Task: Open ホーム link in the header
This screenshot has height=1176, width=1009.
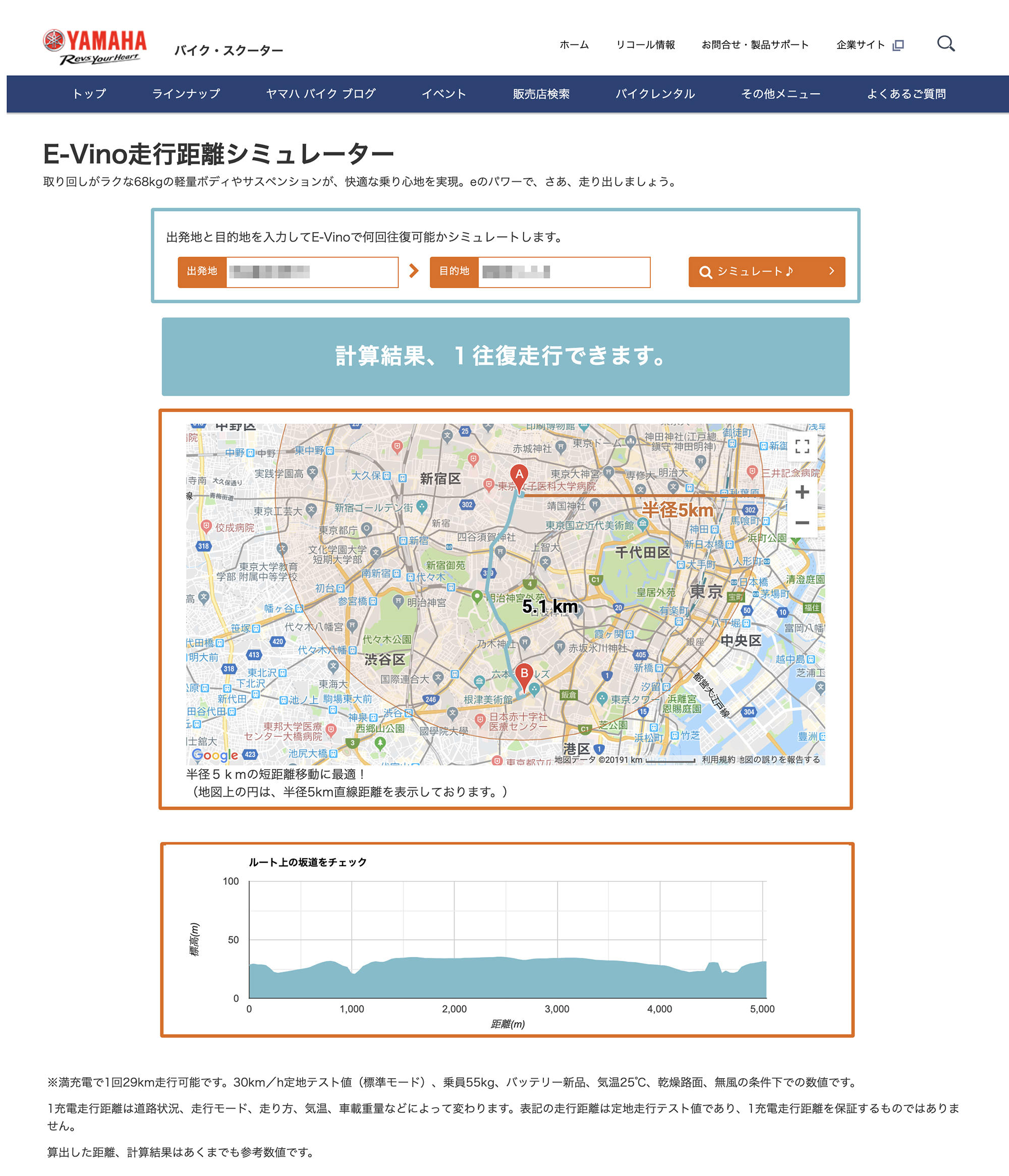Action: (574, 45)
